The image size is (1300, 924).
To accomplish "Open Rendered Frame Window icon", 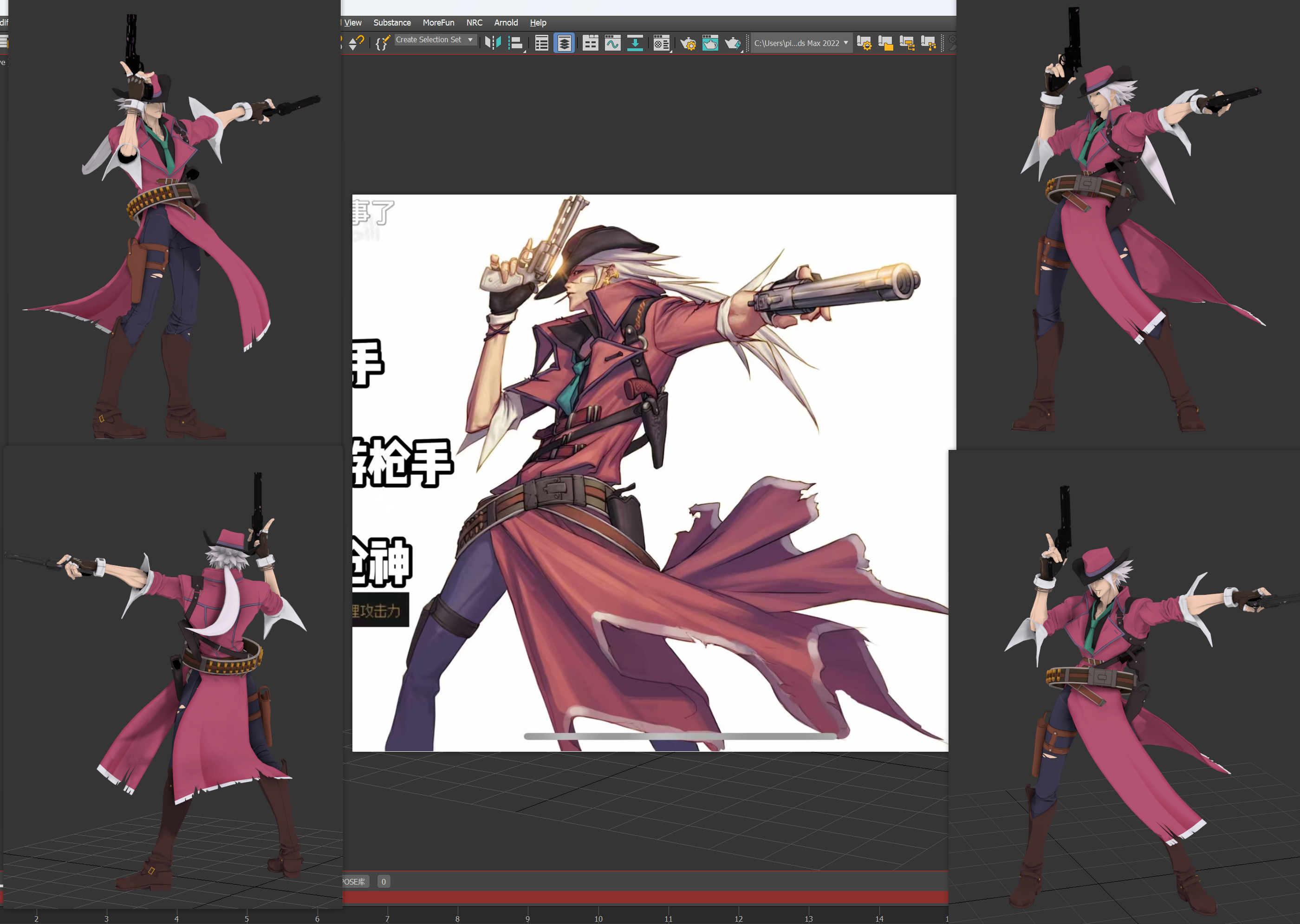I will (710, 43).
